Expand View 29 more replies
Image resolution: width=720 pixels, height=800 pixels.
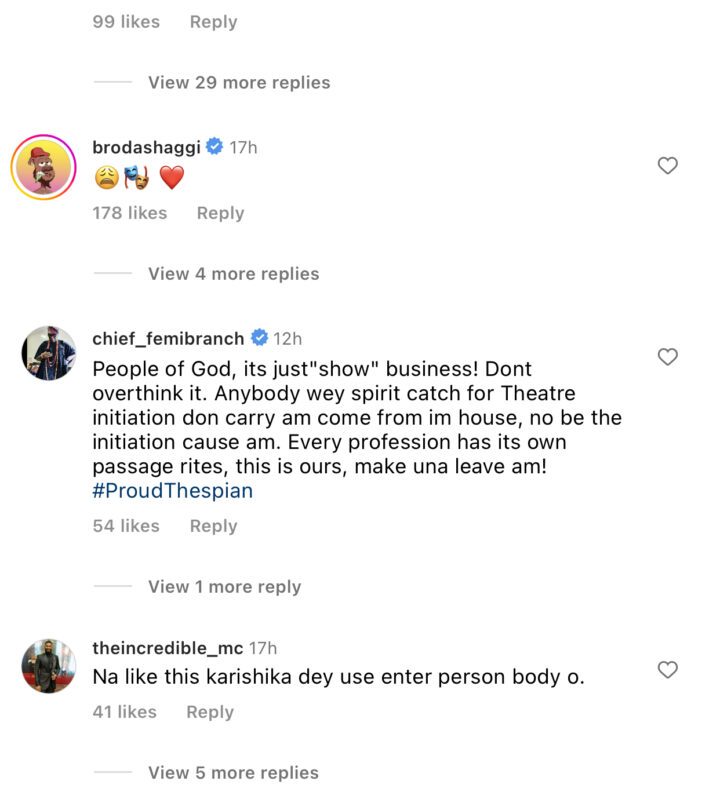coord(239,82)
